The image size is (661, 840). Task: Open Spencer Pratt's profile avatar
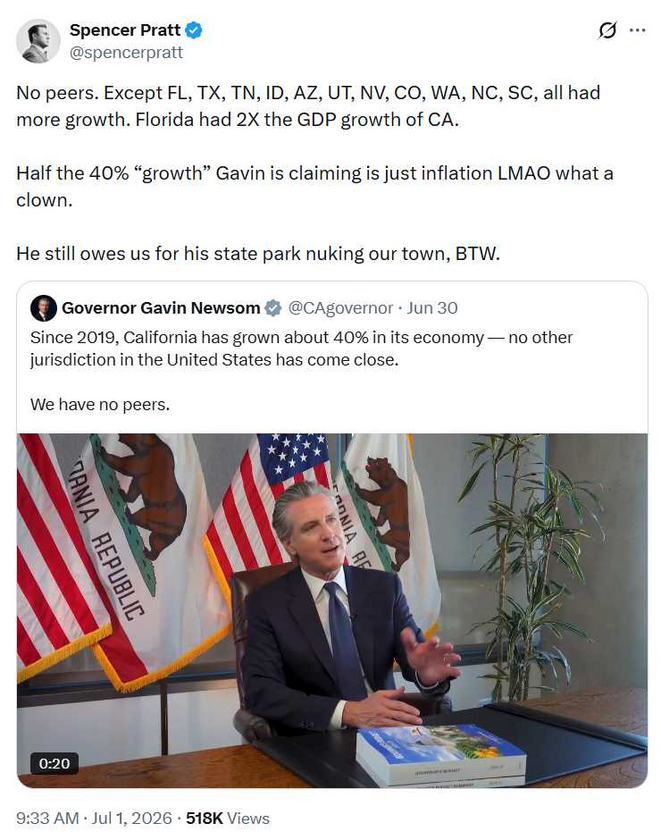coord(37,41)
